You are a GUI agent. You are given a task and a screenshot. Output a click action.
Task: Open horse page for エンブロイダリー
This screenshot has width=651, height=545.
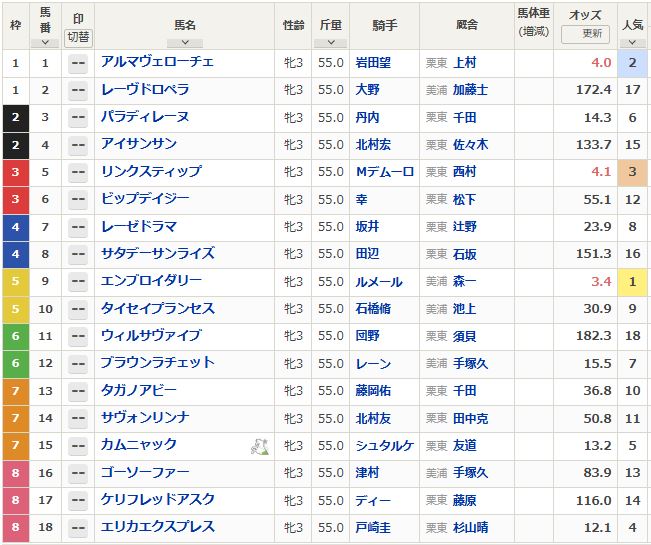click(151, 281)
